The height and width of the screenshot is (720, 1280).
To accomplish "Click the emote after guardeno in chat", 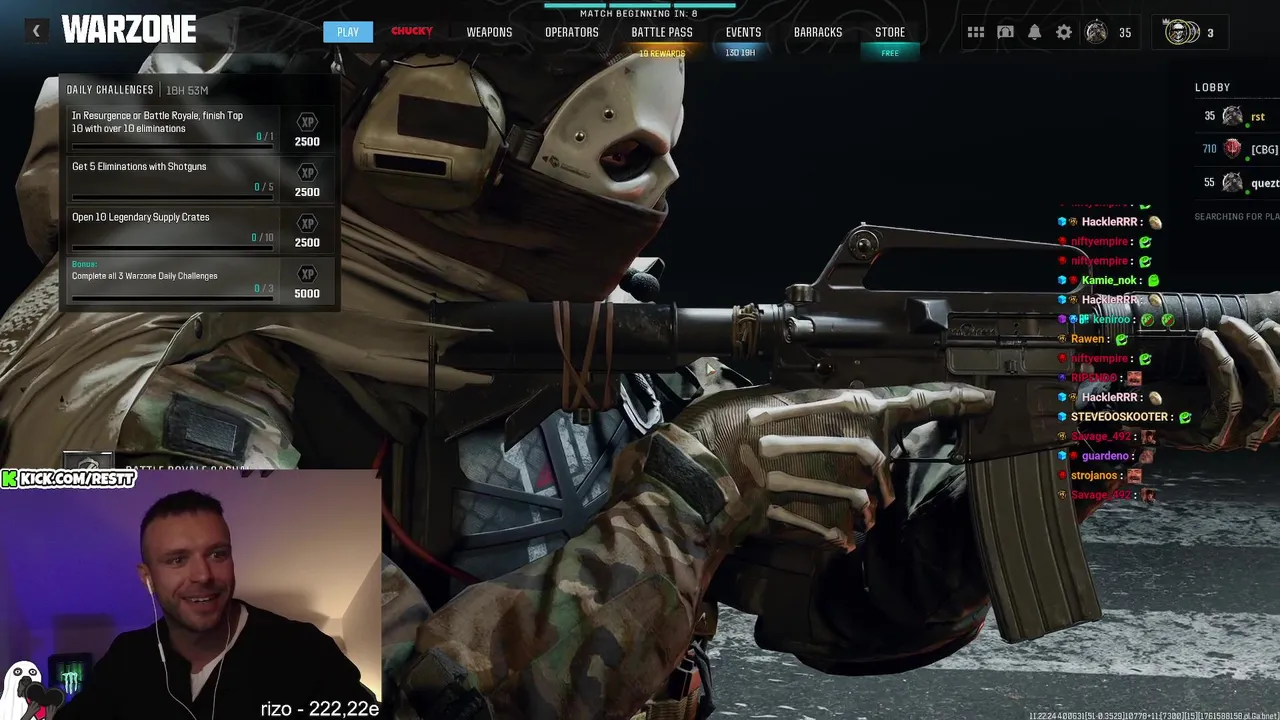I will [1146, 456].
